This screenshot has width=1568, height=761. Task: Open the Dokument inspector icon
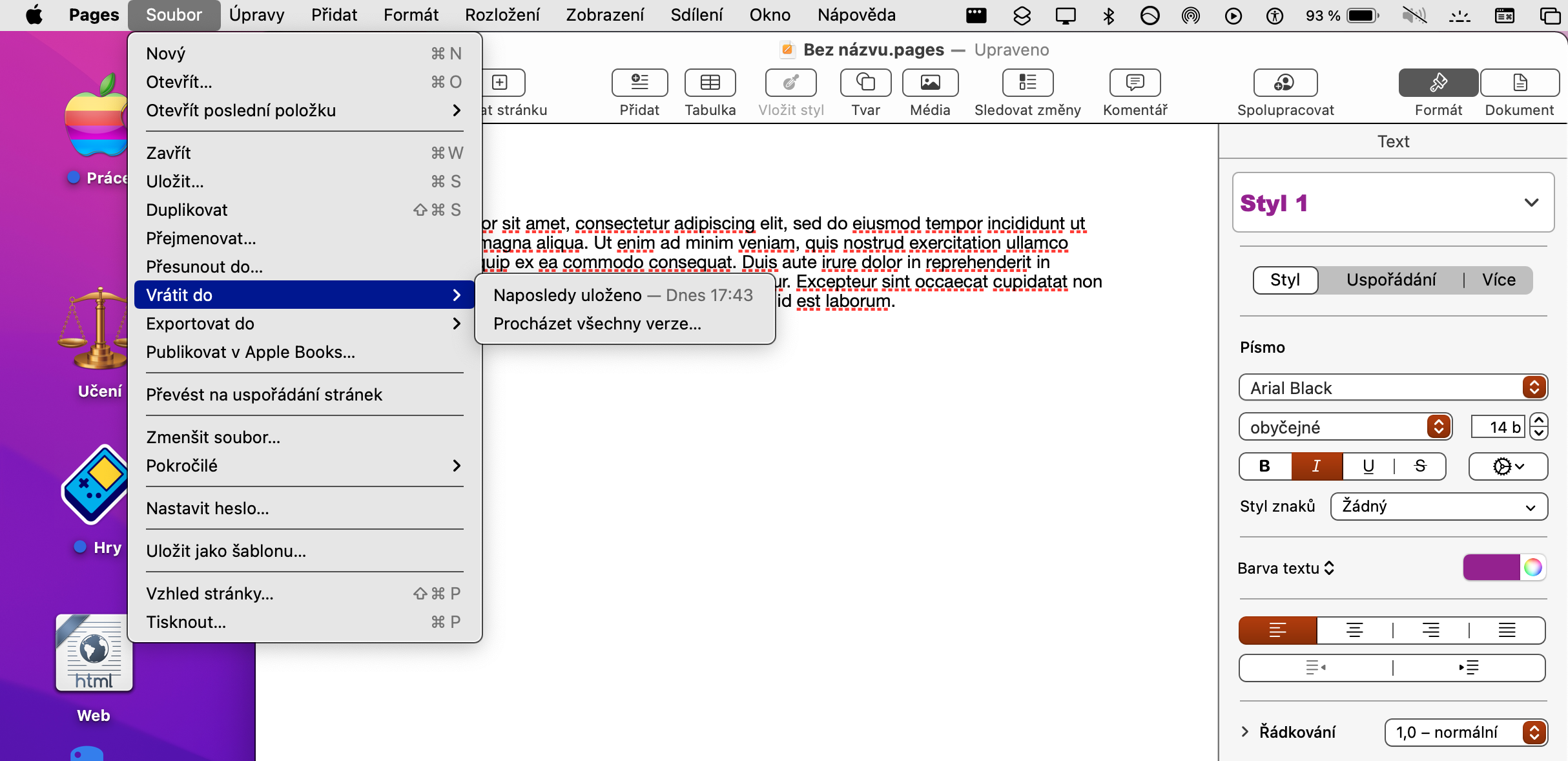point(1519,83)
